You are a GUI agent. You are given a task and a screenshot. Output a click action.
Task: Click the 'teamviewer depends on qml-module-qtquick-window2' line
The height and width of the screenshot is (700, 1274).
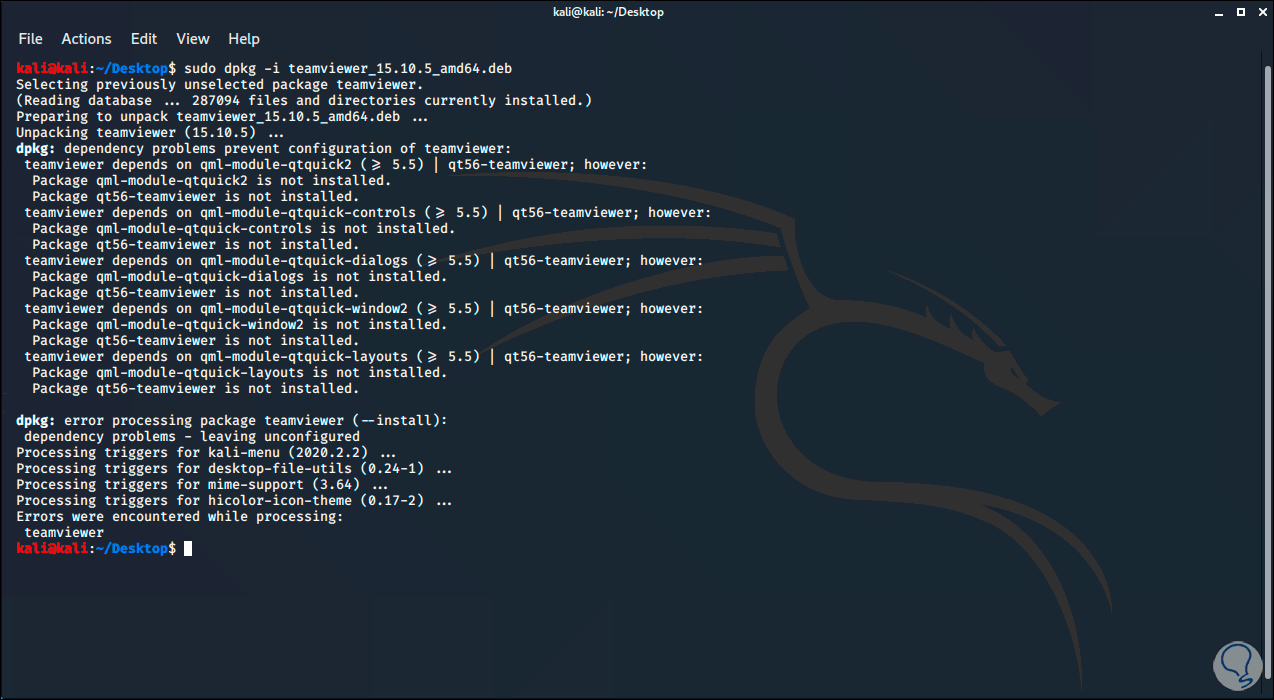coord(364,308)
